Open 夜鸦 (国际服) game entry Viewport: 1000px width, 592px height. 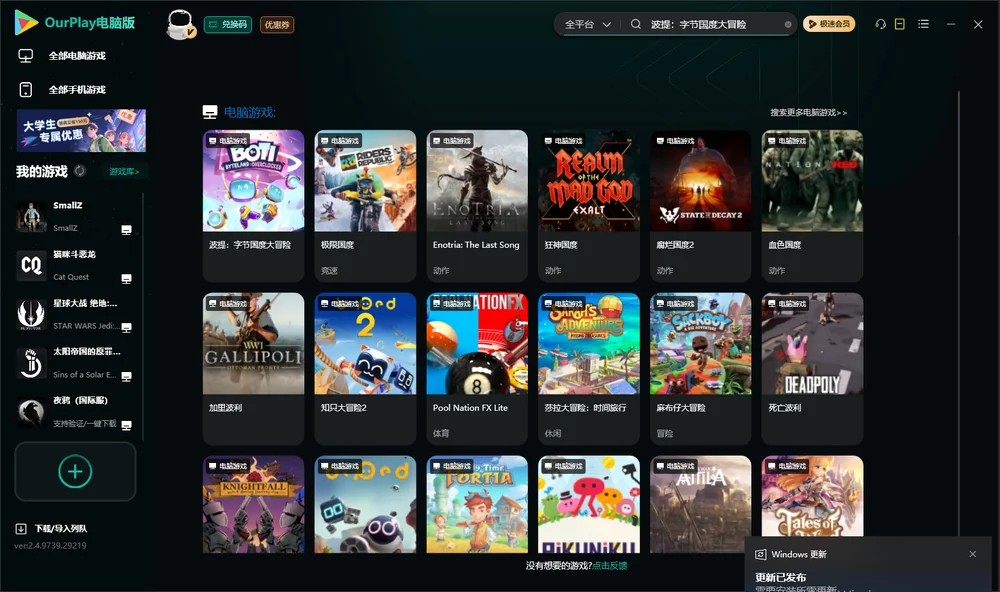click(x=77, y=411)
